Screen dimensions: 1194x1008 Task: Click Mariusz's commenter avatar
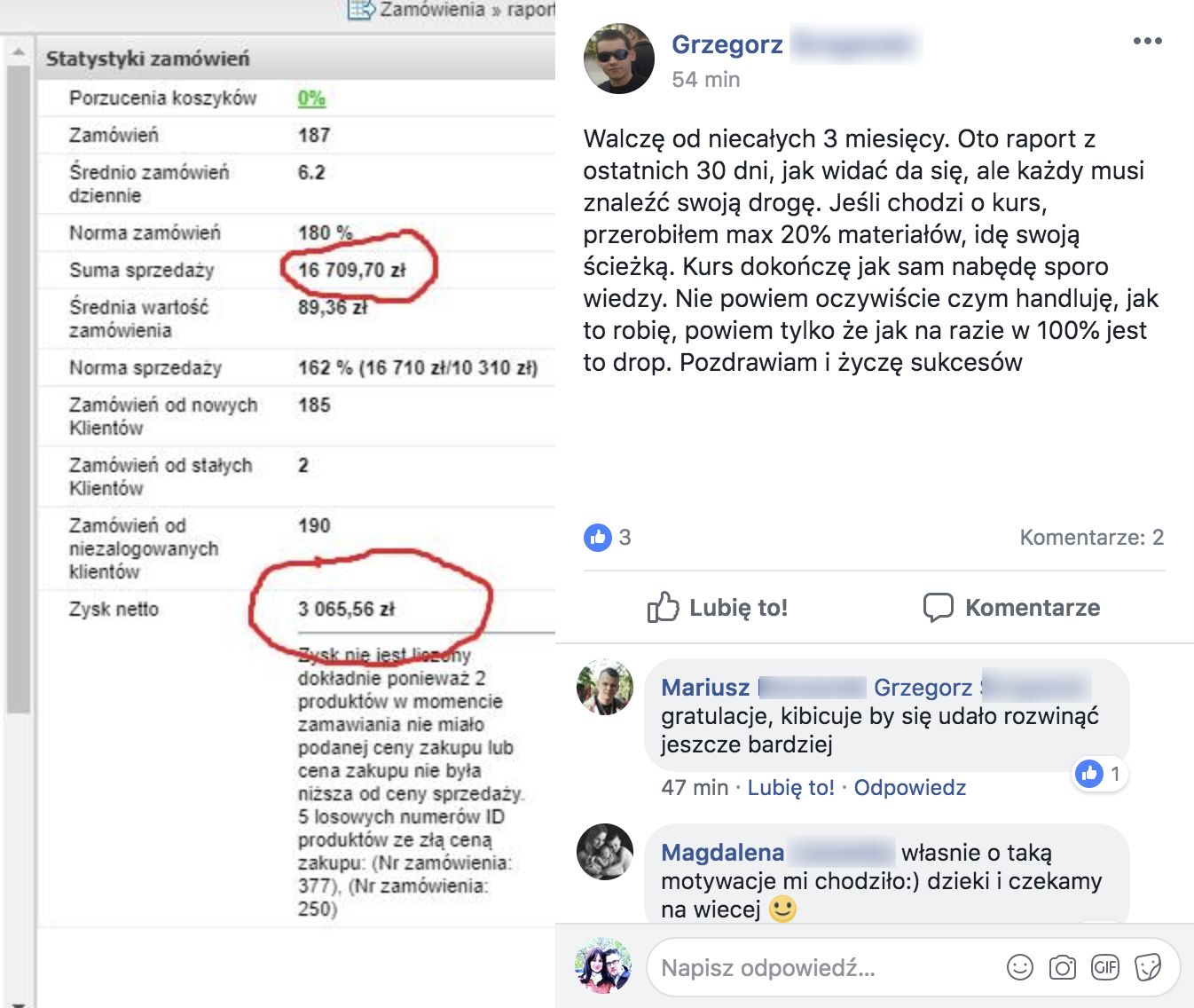(605, 687)
